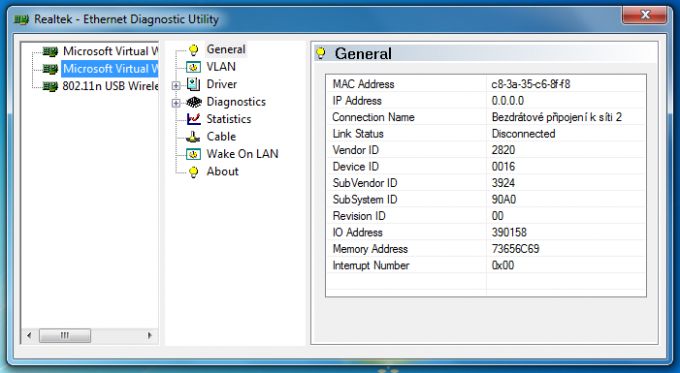
Task: Open the Statistics section
Action: click(x=229, y=119)
